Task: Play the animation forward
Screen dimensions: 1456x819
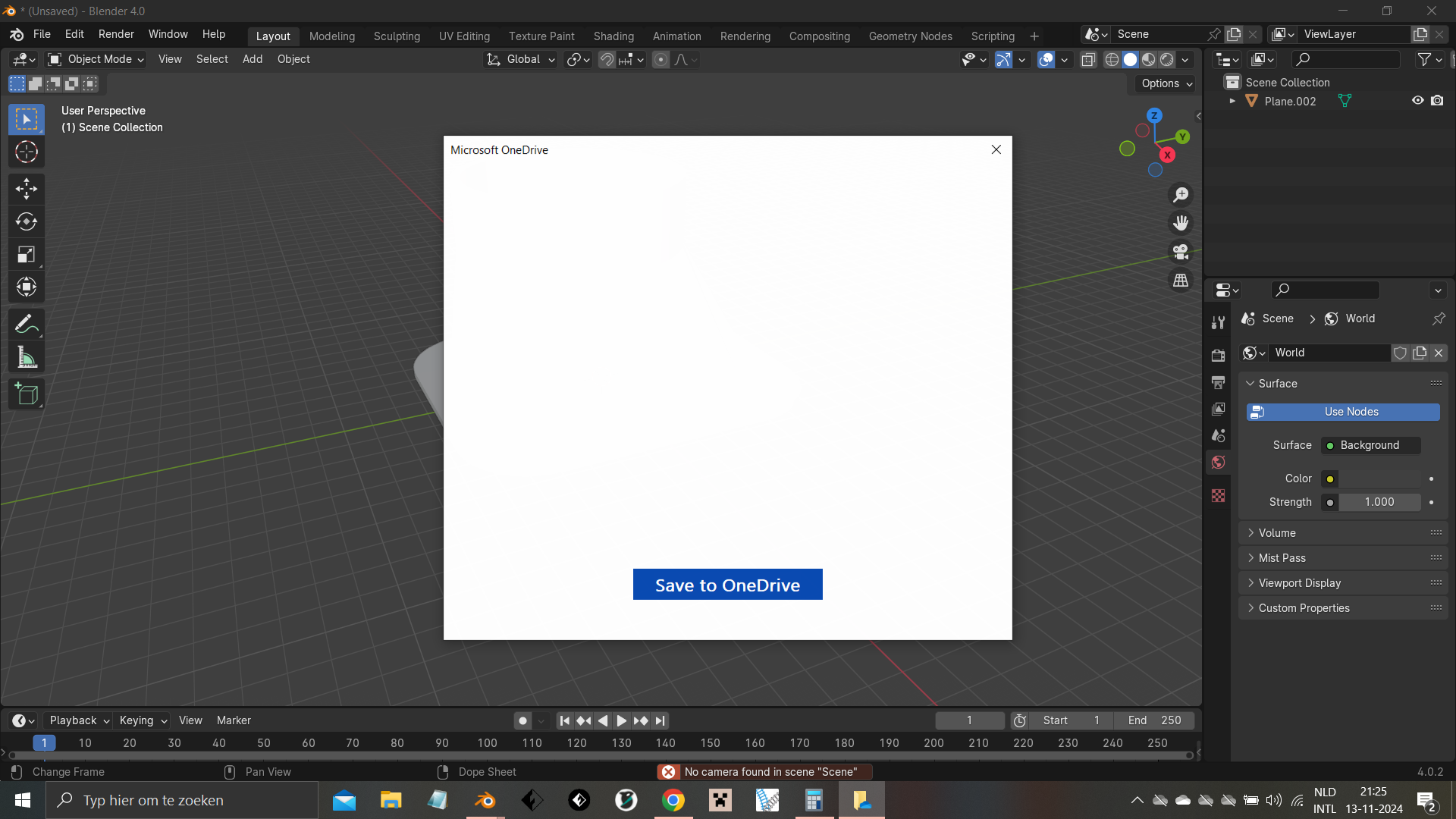Action: [x=621, y=721]
